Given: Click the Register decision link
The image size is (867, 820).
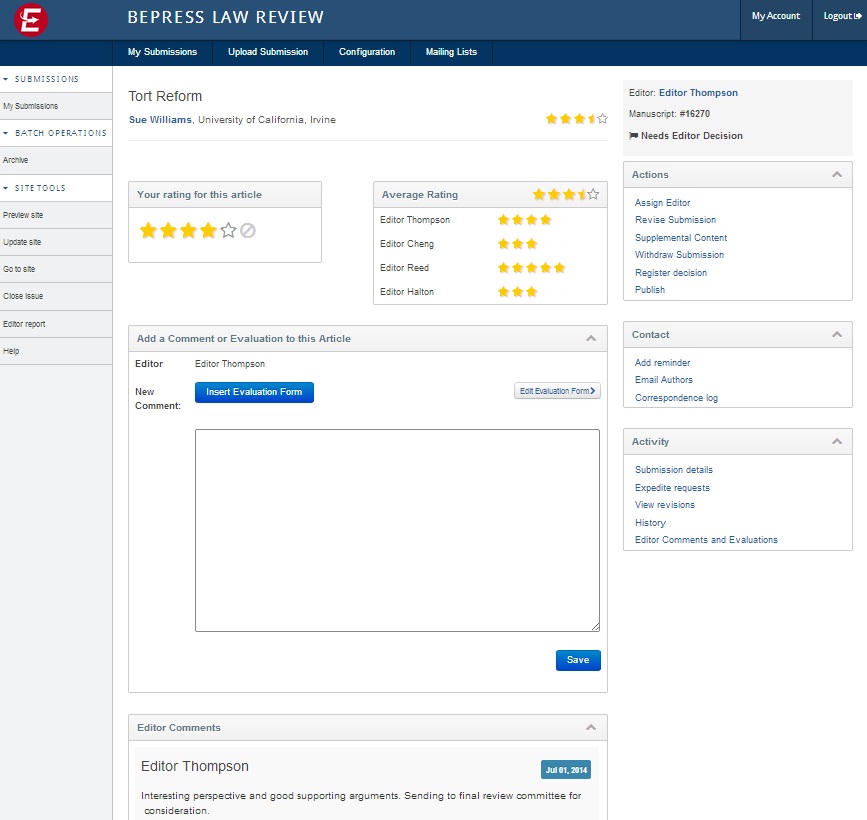Looking at the screenshot, I should point(670,273).
